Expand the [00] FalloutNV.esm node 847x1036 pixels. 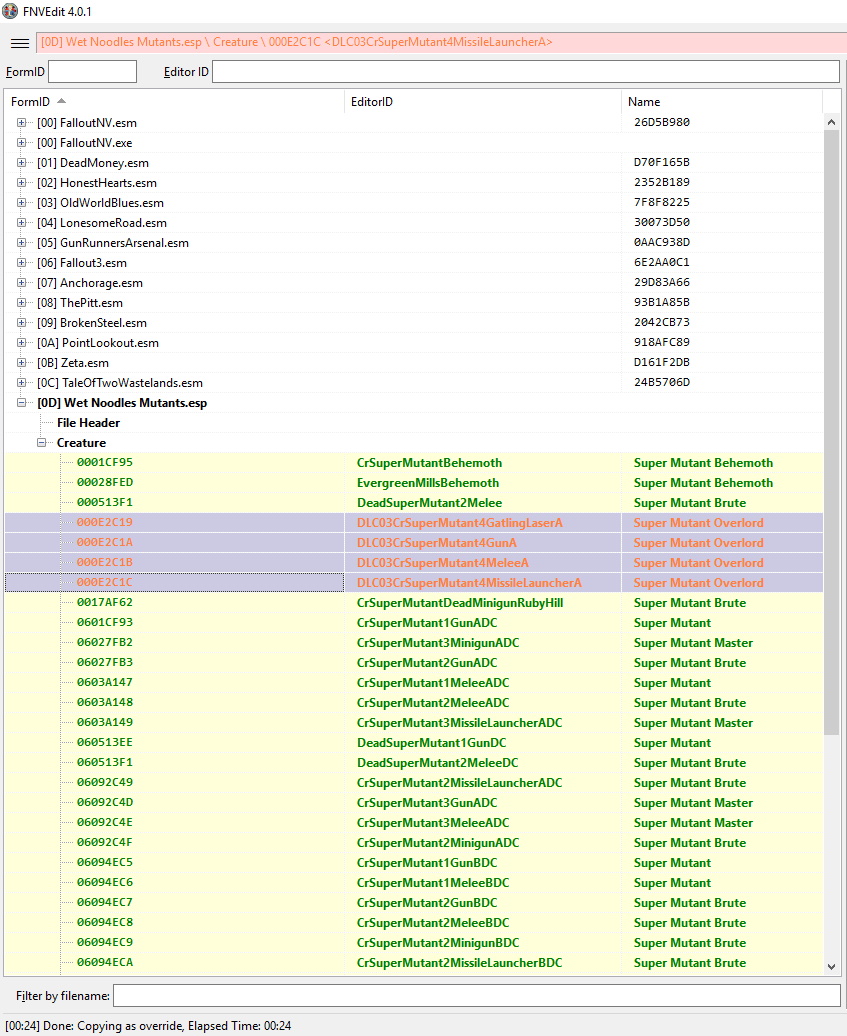(22, 123)
